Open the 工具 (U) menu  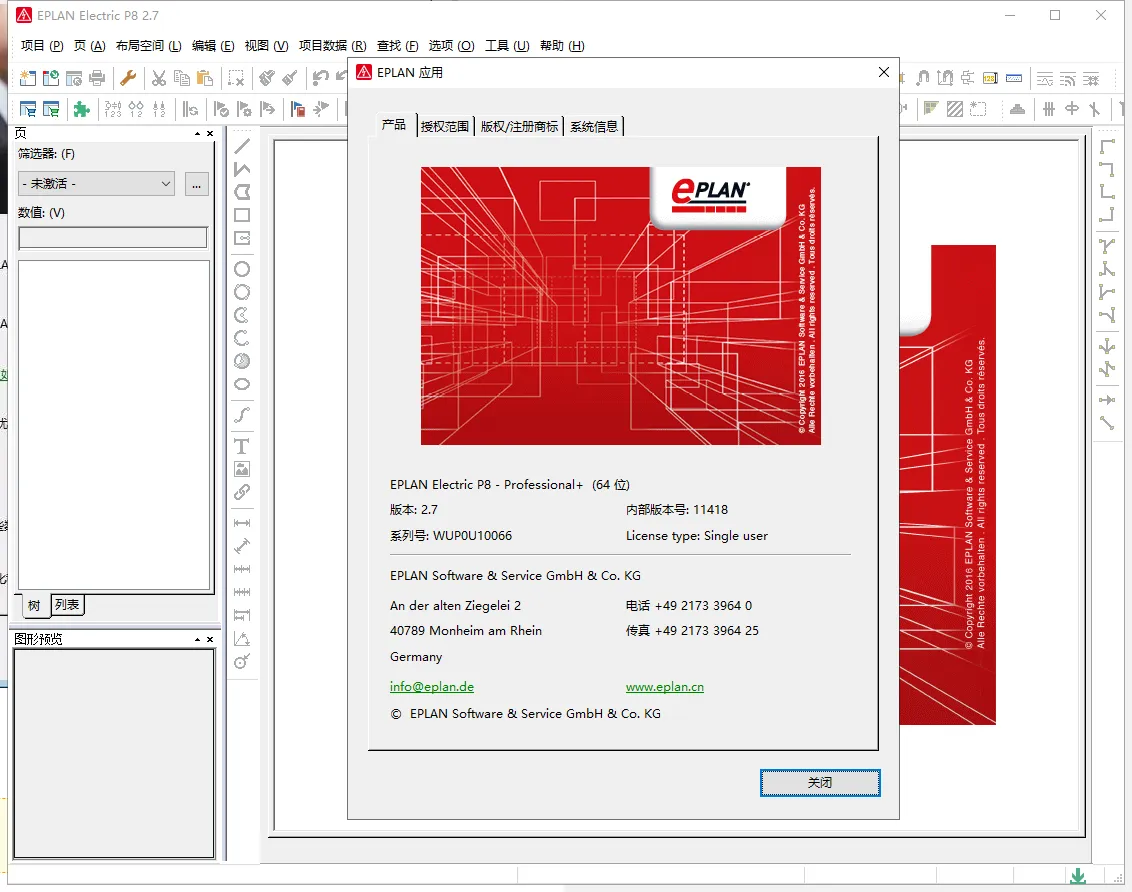coord(506,46)
